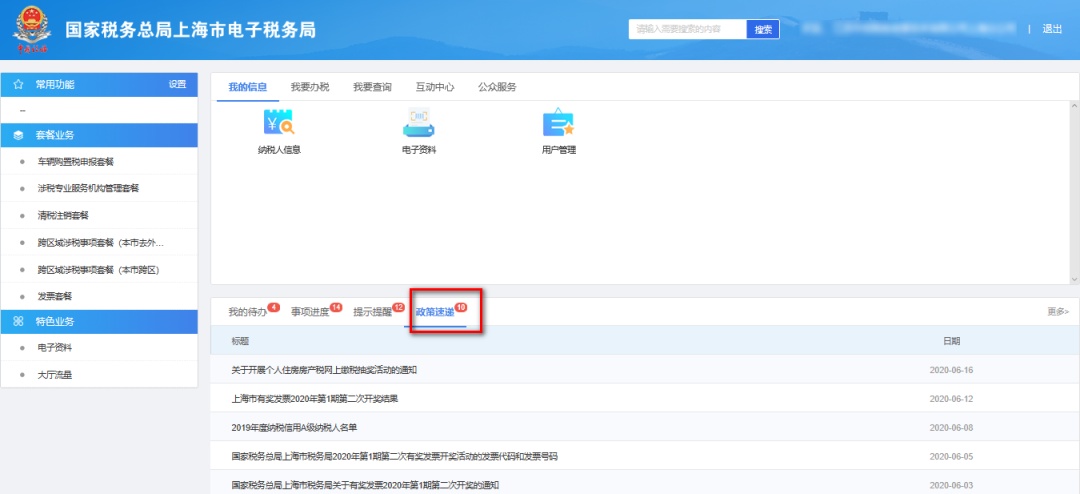The image size is (1080, 494).
Task: Open the 电子资料 printer icon
Action: (419, 123)
